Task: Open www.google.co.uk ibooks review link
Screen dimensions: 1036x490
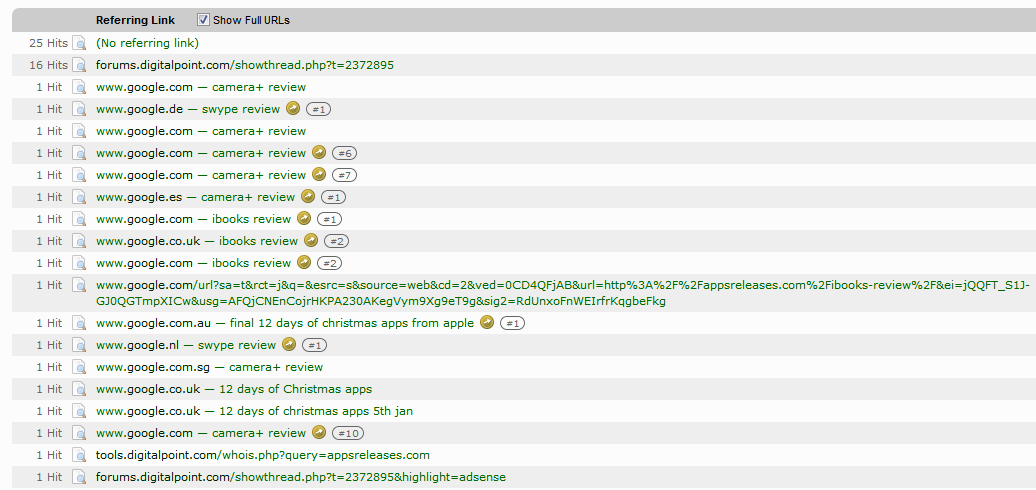Action: tap(197, 241)
